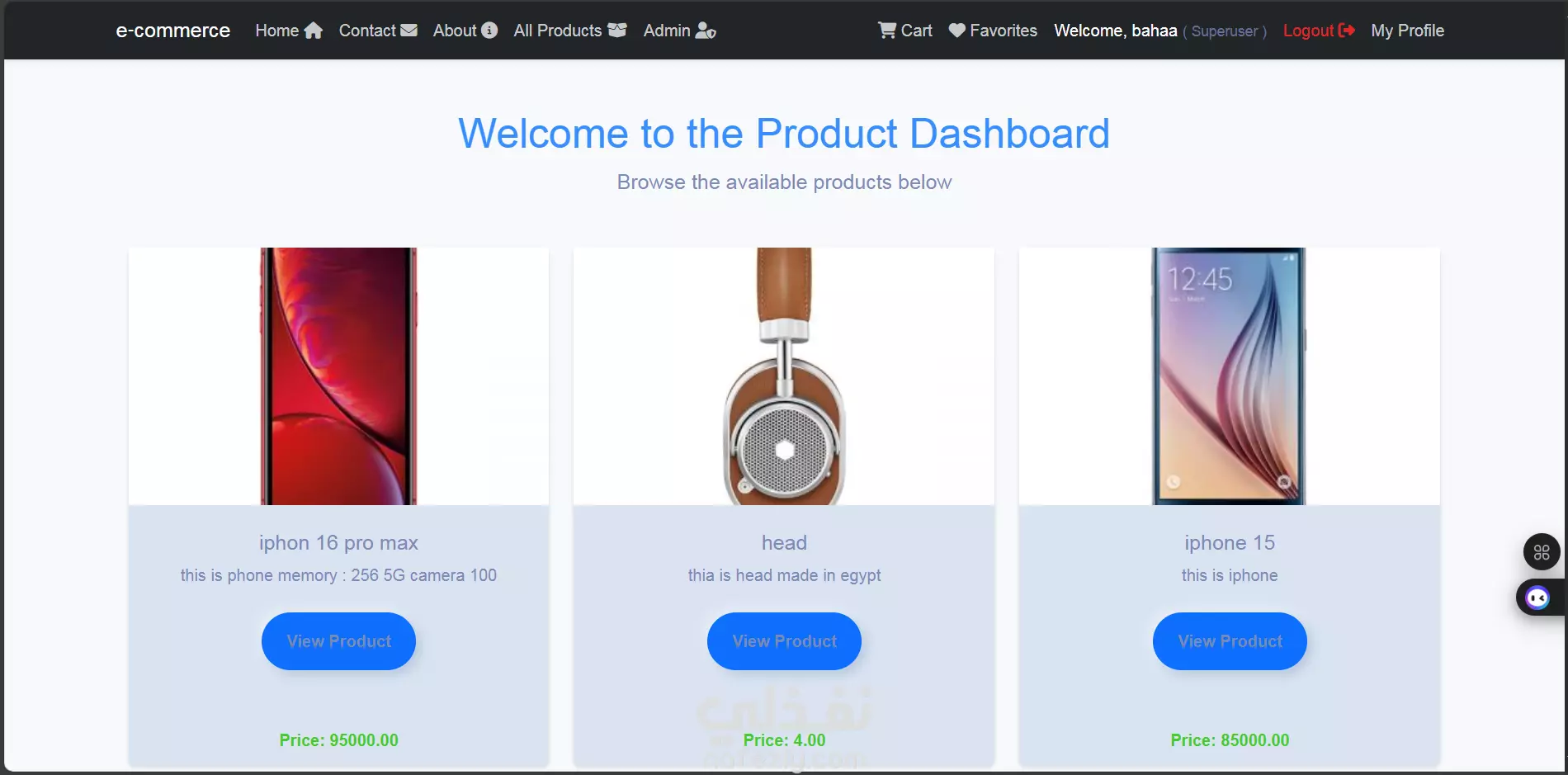Go to My Profile page
Image resolution: width=1568 pixels, height=775 pixels.
click(x=1407, y=31)
